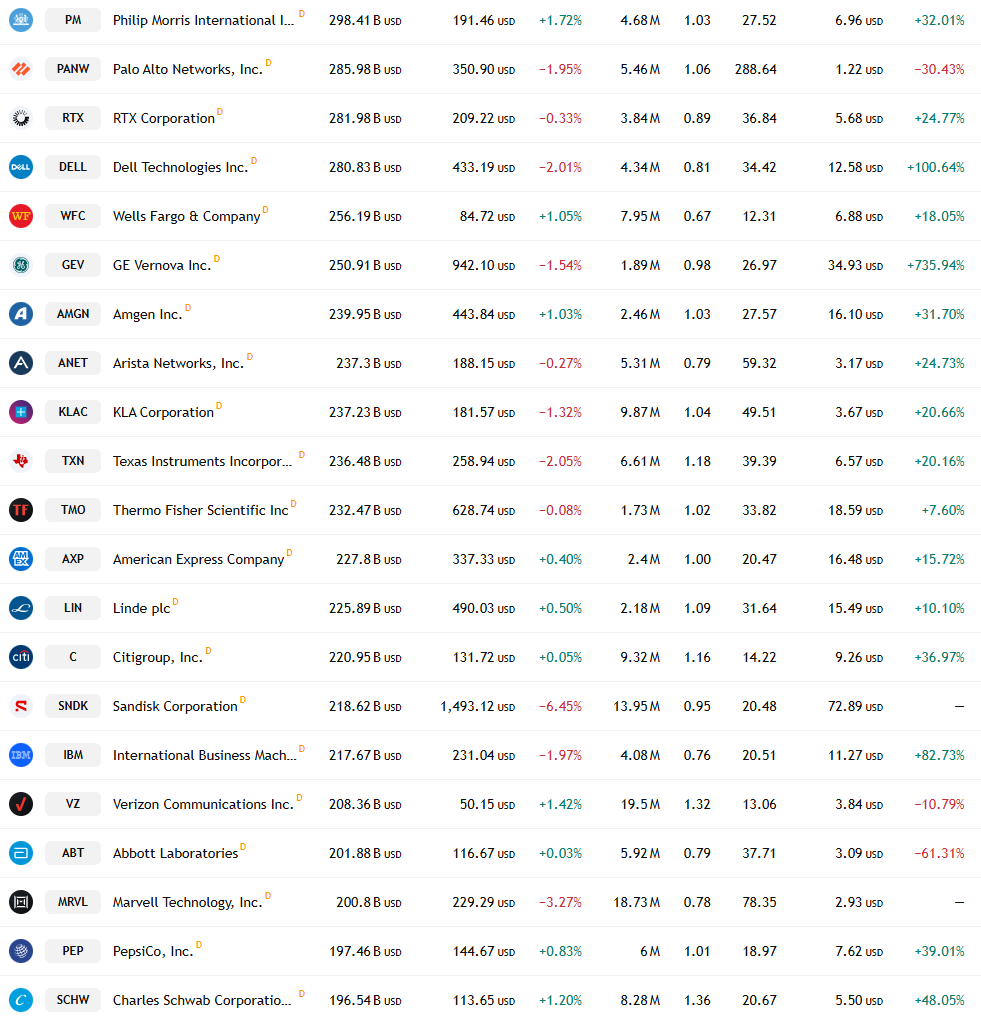Open the Texas Instruments company link
981x1020 pixels.
(202, 462)
